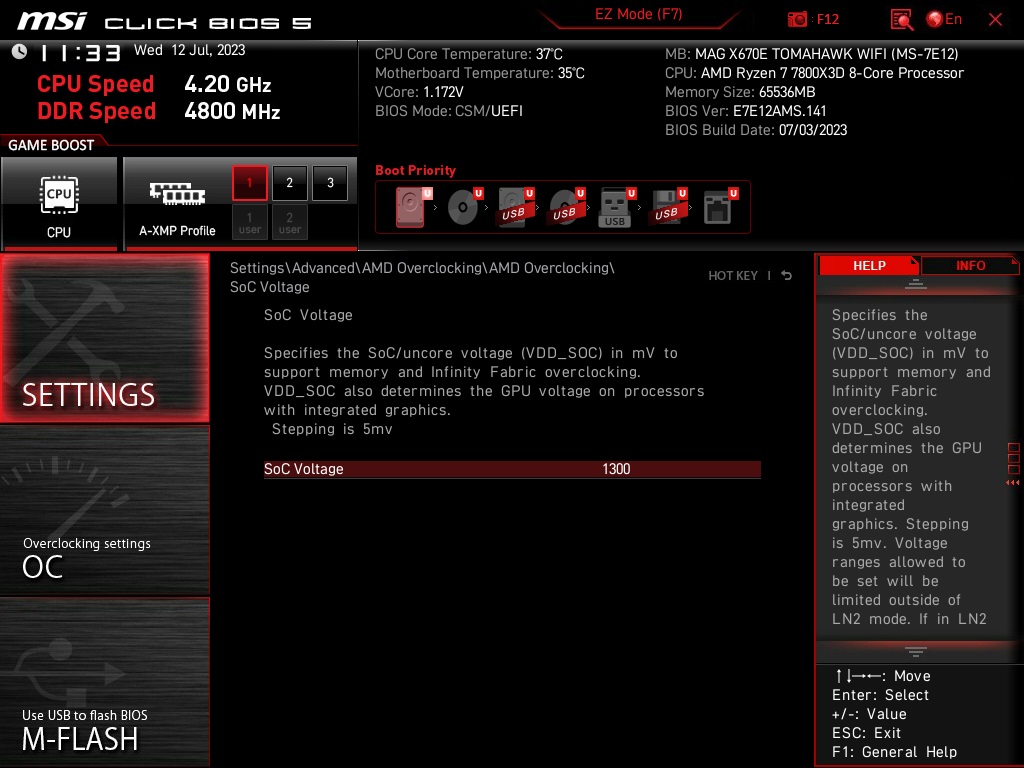The image size is (1024, 768).
Task: Open the BIOS search magnifier icon
Action: pos(901,20)
